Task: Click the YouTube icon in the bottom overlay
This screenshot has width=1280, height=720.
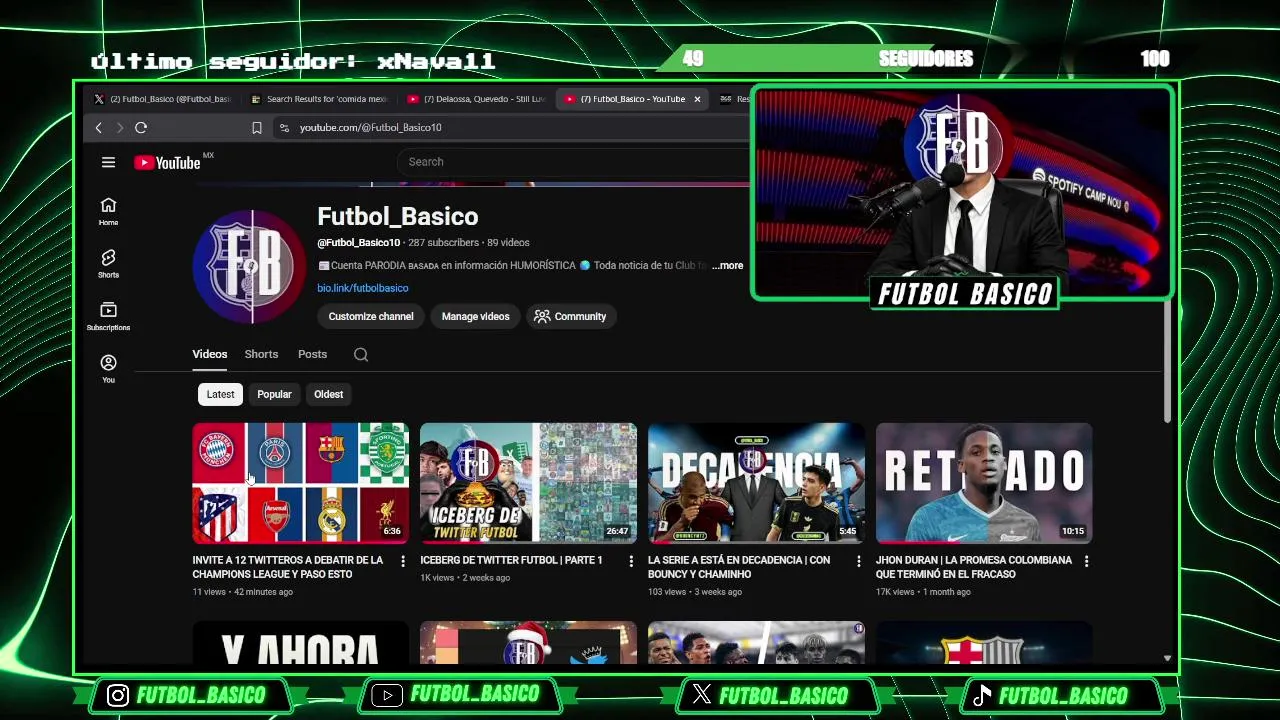Action: [x=386, y=695]
